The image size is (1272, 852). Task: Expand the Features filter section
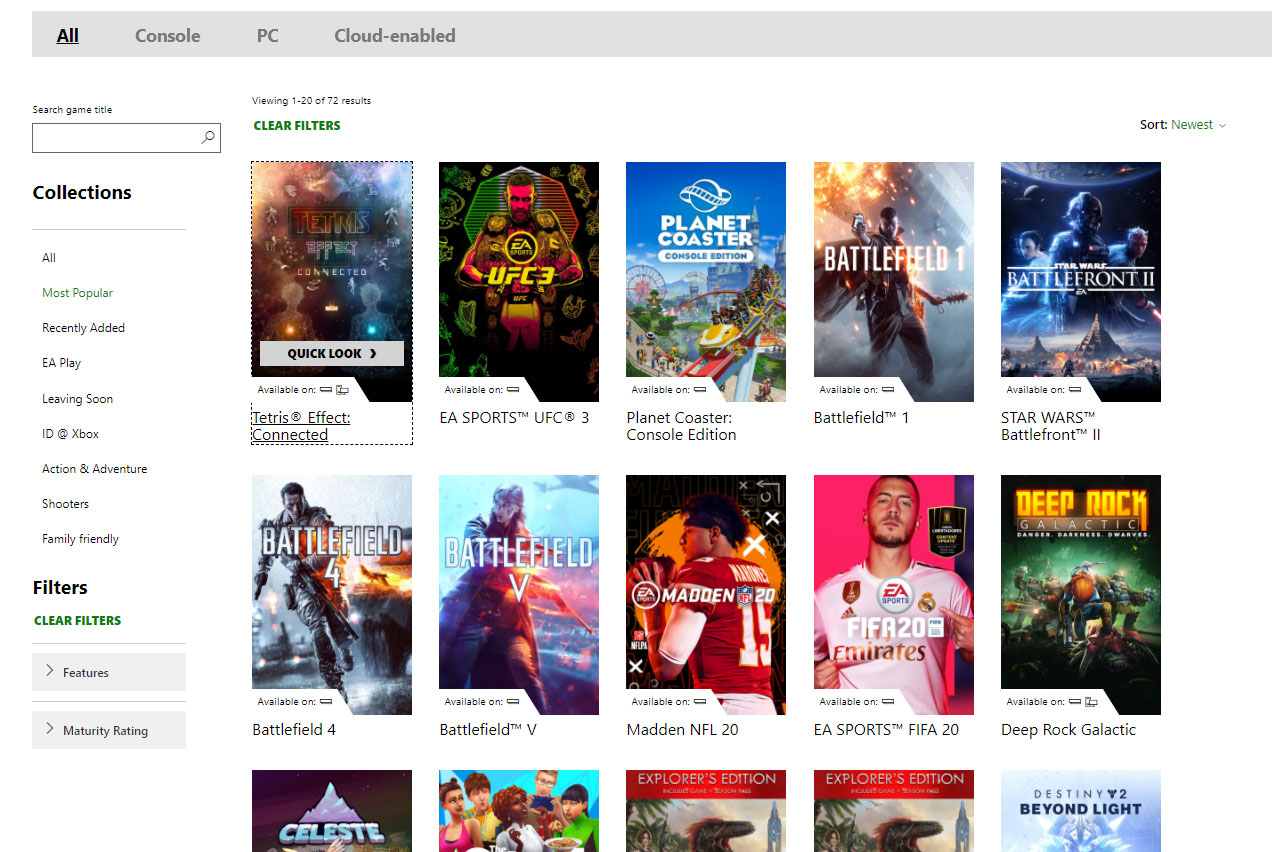pyautogui.click(x=109, y=672)
